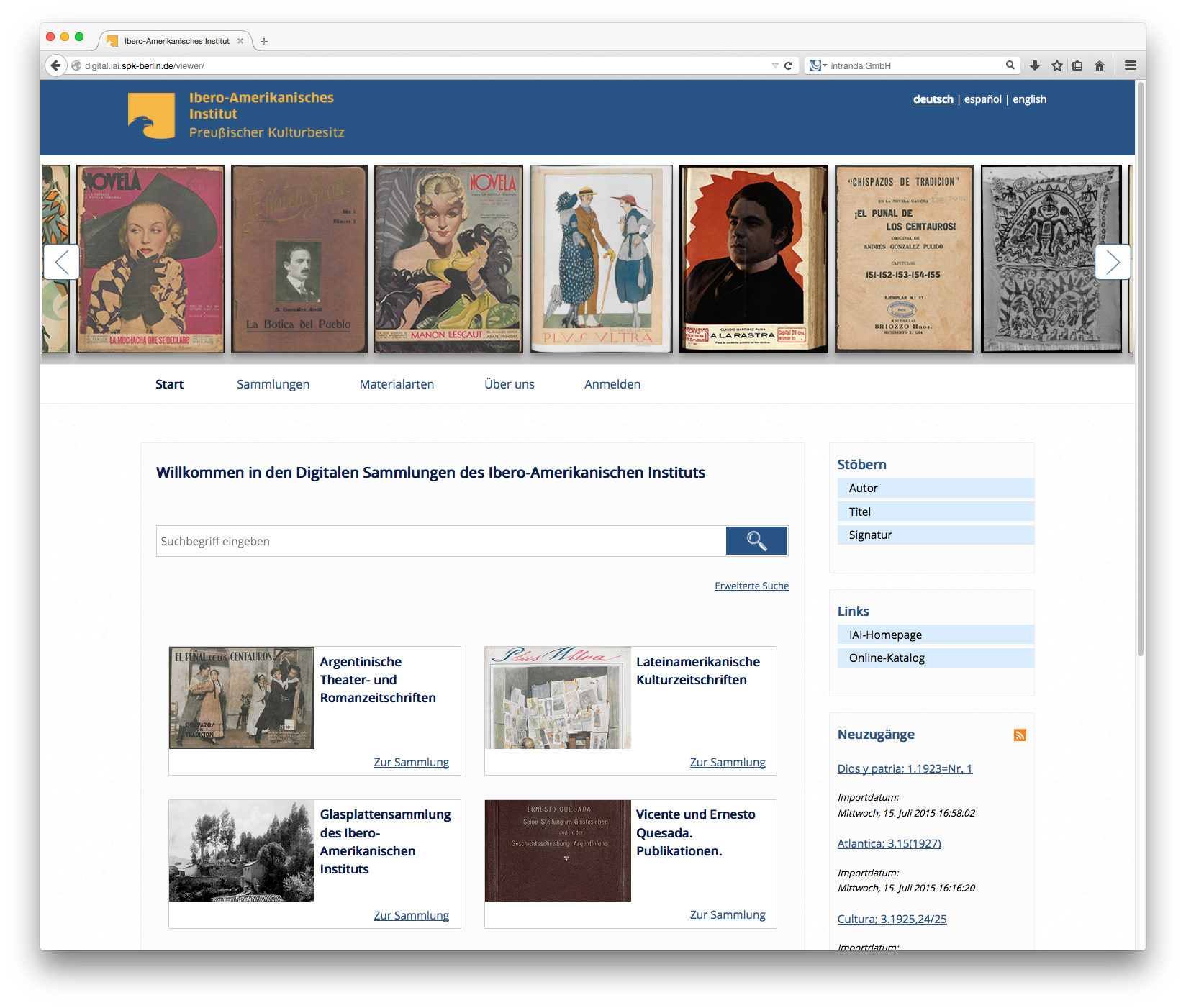Click the page vertical scrollbar

click(1140, 368)
